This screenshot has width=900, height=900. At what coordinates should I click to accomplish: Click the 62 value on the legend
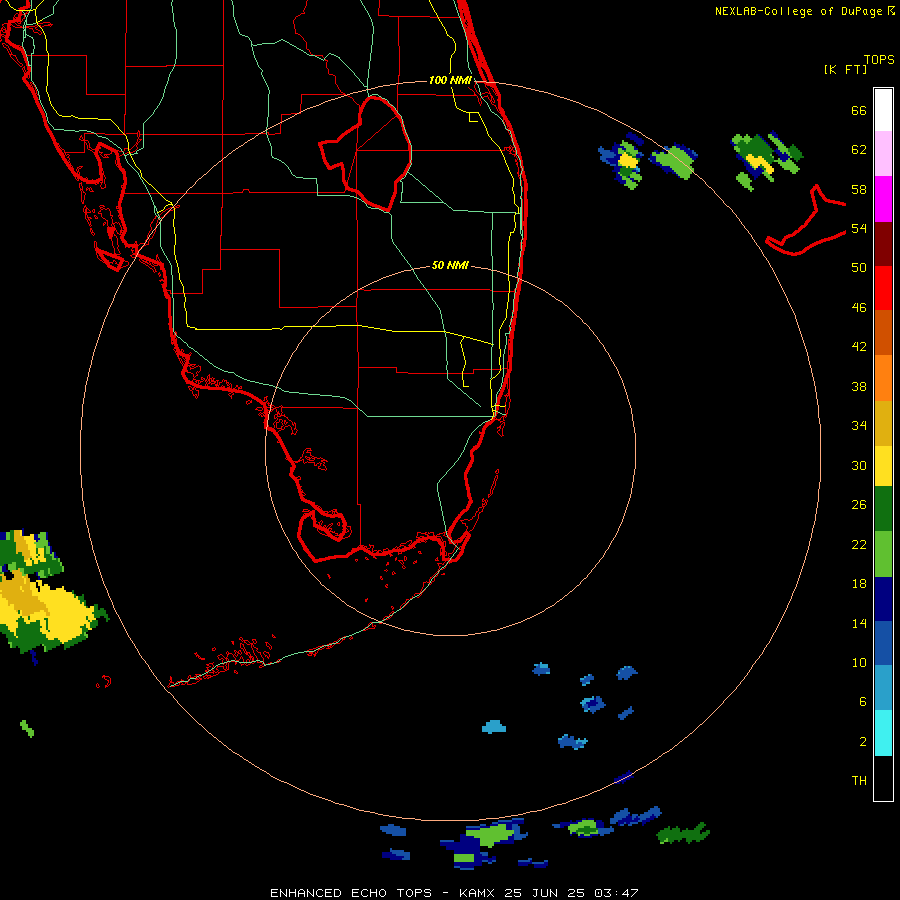click(859, 150)
